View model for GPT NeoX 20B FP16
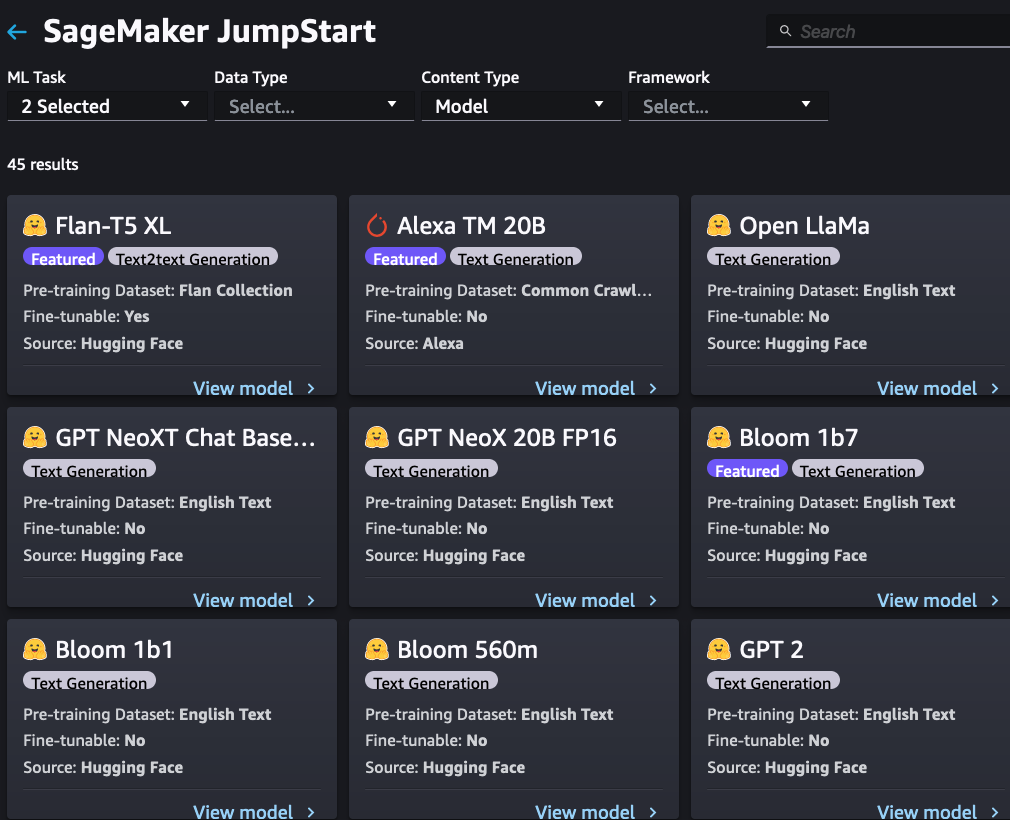 [586, 600]
